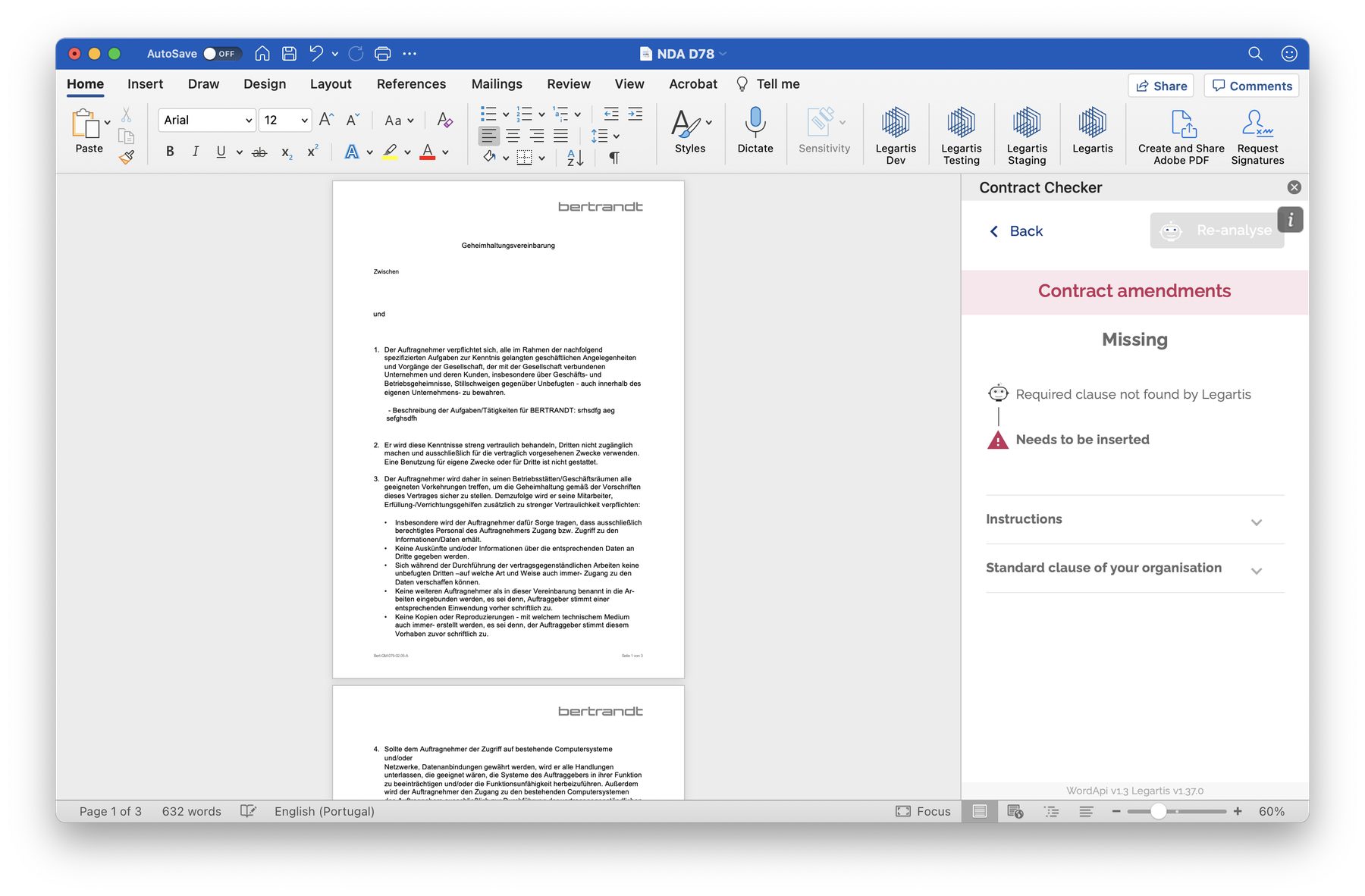Click Tell me search
Image resolution: width=1365 pixels, height=896 pixels.
pos(768,84)
